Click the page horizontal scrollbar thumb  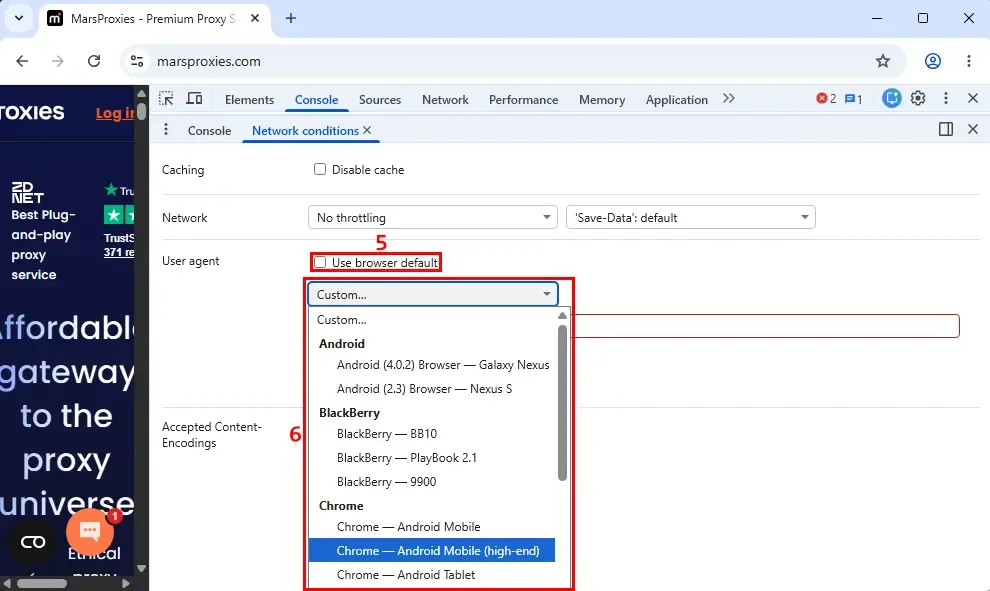pyautogui.click(x=42, y=583)
